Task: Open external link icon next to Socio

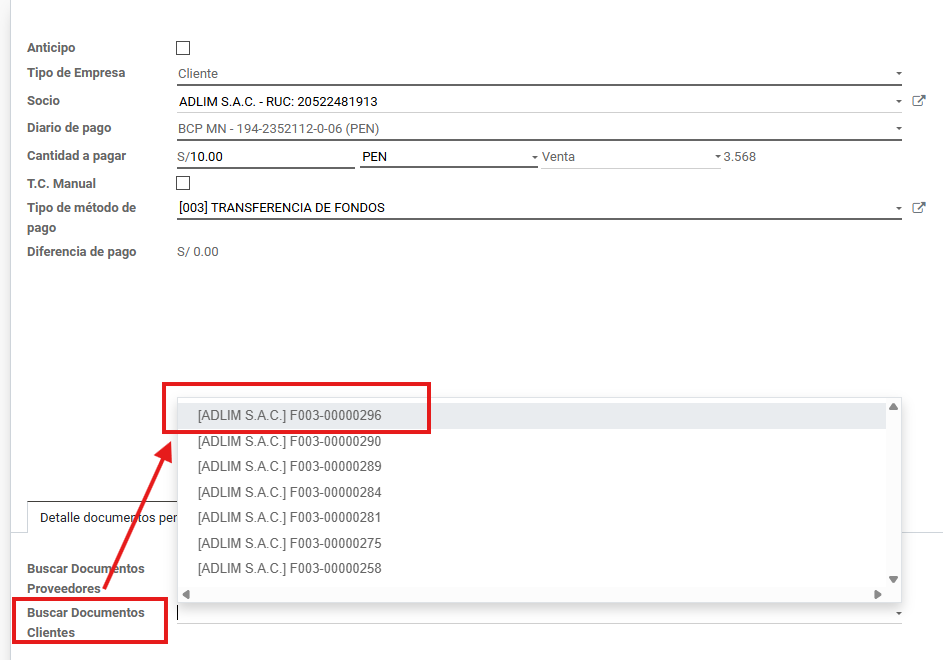Action: click(919, 101)
